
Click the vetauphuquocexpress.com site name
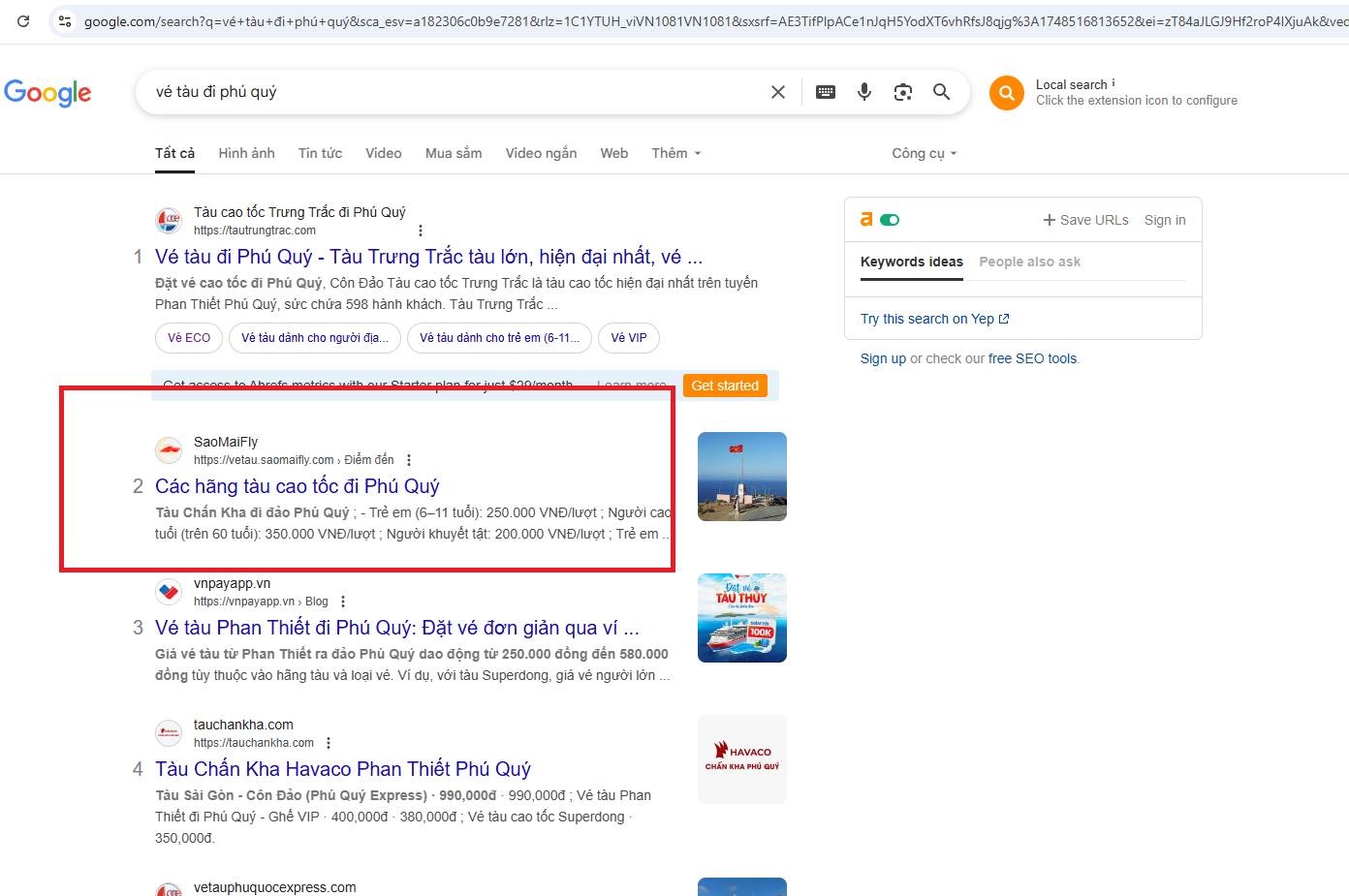(275, 887)
